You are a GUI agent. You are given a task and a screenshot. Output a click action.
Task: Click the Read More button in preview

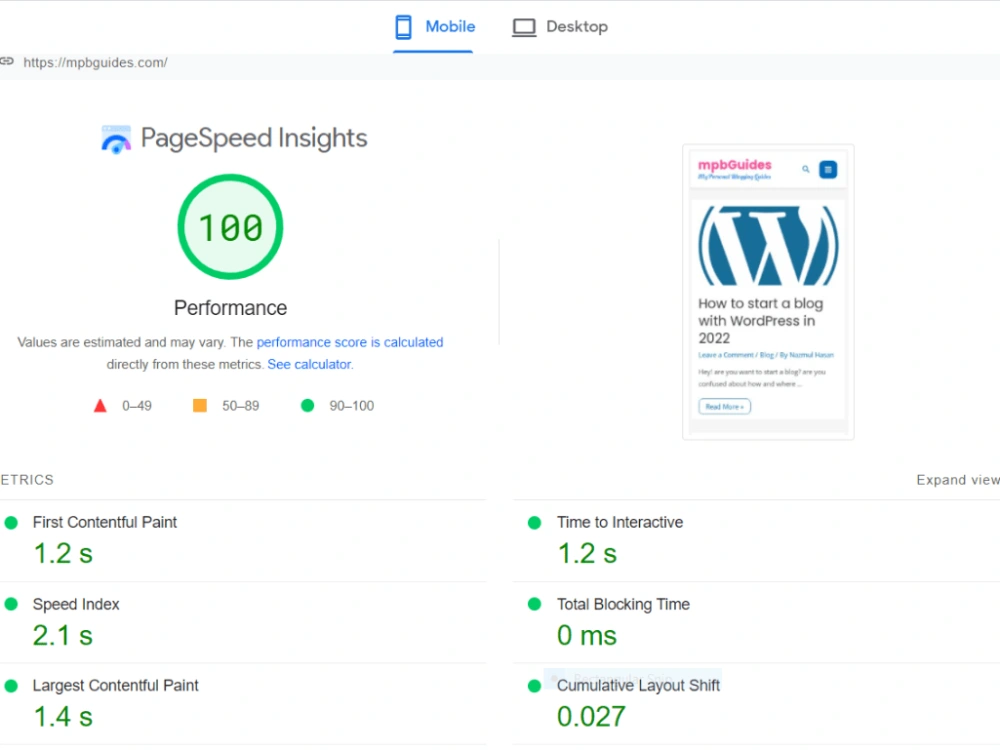[724, 407]
